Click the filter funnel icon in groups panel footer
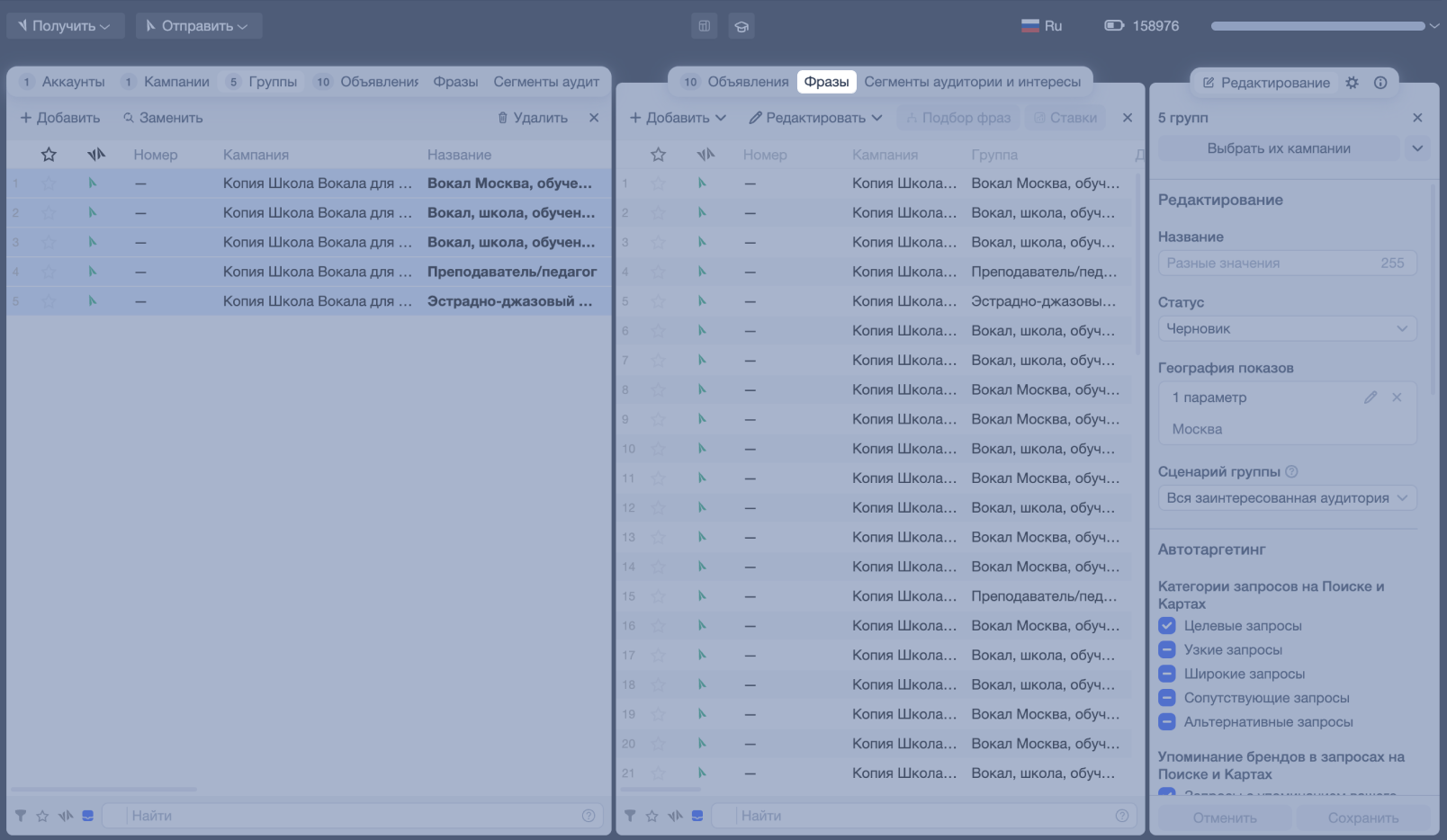This screenshot has height=840, width=1447. (20, 816)
